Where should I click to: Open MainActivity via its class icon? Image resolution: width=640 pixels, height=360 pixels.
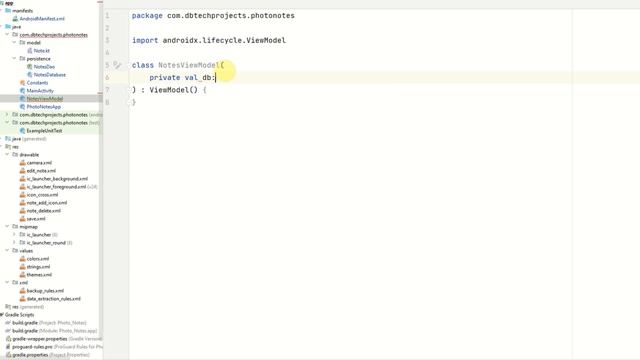pyautogui.click(x=22, y=91)
